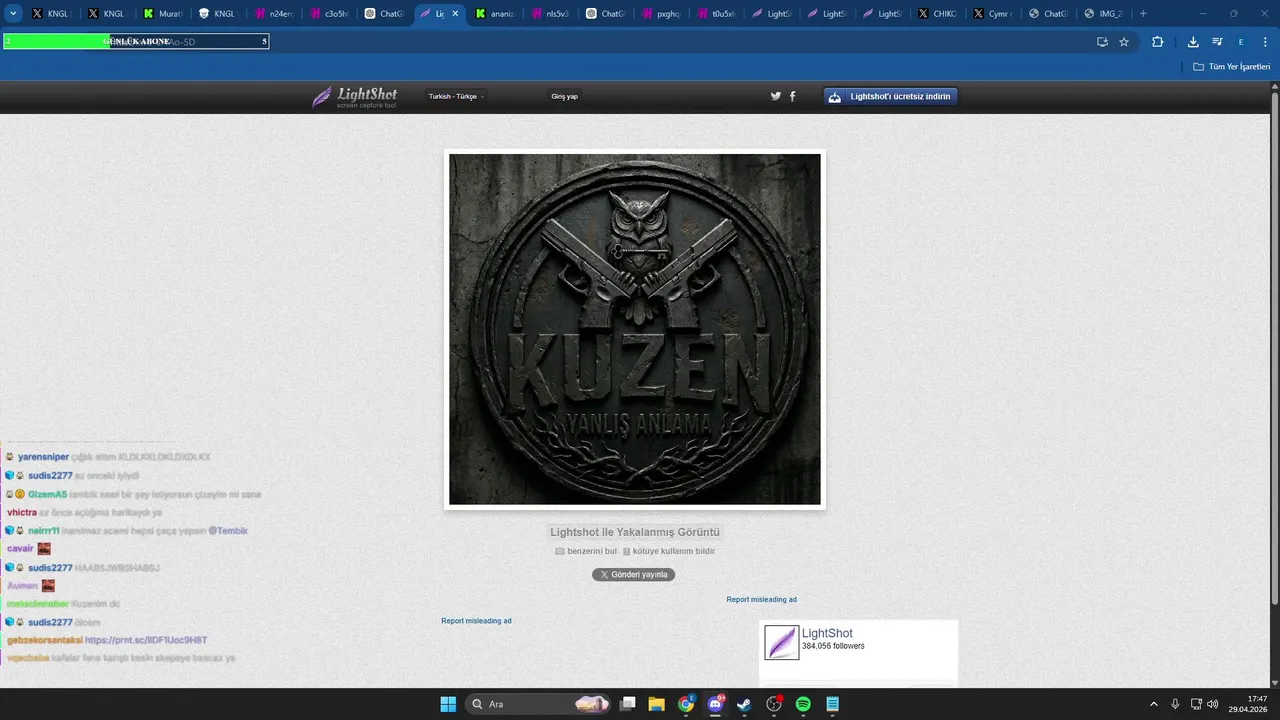Switch to the c3o5h tab
1280x720 pixels.
click(x=327, y=14)
